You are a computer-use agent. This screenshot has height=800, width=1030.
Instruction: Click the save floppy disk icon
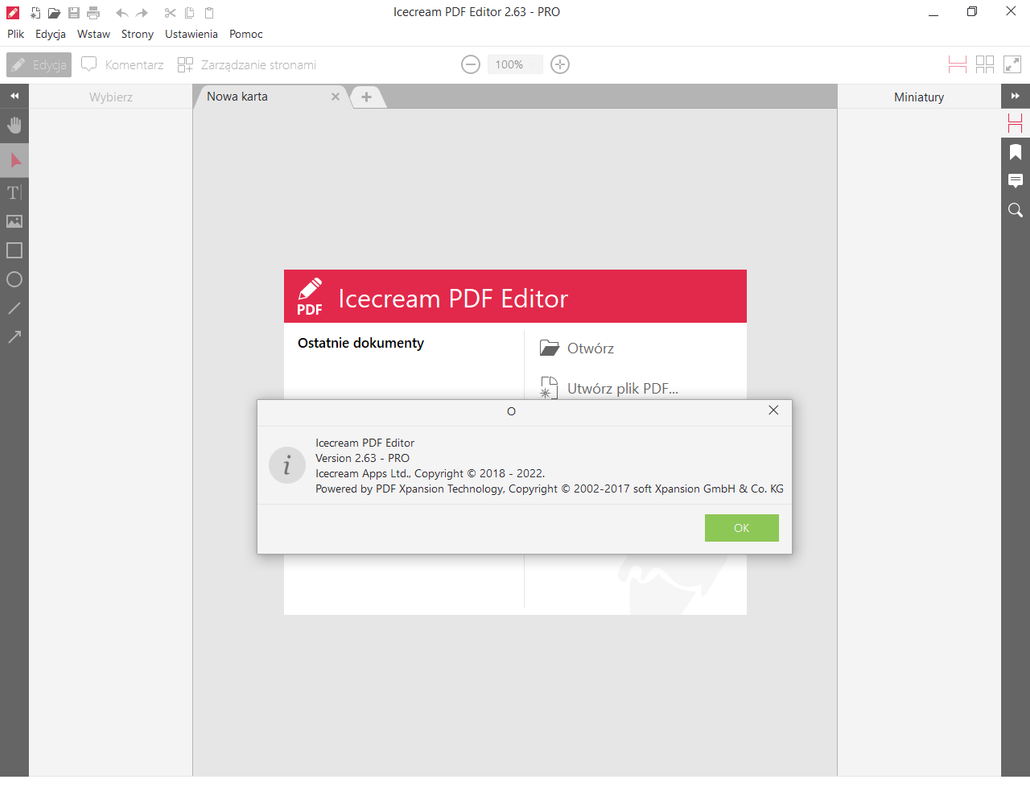click(x=74, y=12)
